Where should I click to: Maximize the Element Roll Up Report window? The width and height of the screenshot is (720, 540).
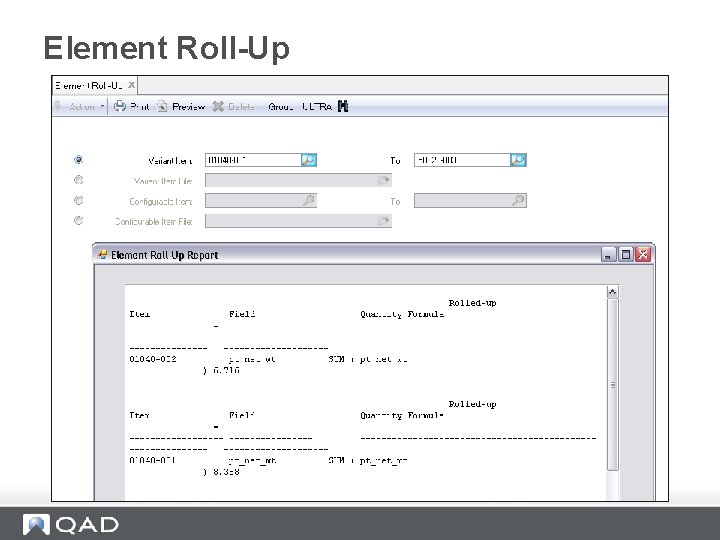[625, 254]
